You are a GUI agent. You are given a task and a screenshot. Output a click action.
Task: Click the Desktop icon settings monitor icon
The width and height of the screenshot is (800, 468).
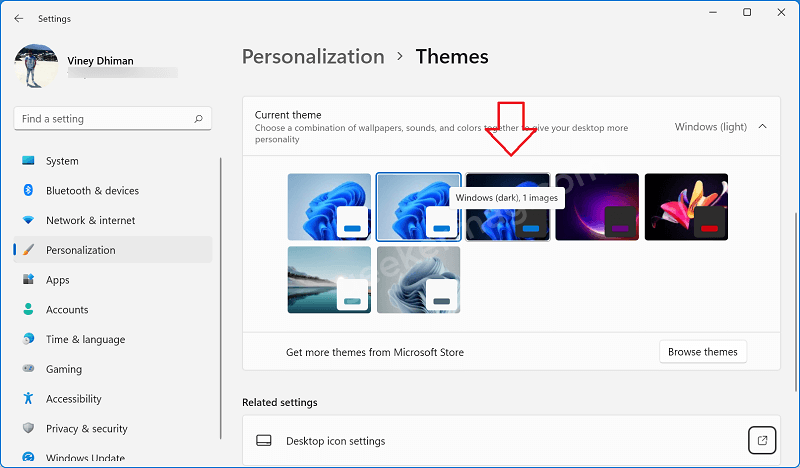tap(264, 440)
